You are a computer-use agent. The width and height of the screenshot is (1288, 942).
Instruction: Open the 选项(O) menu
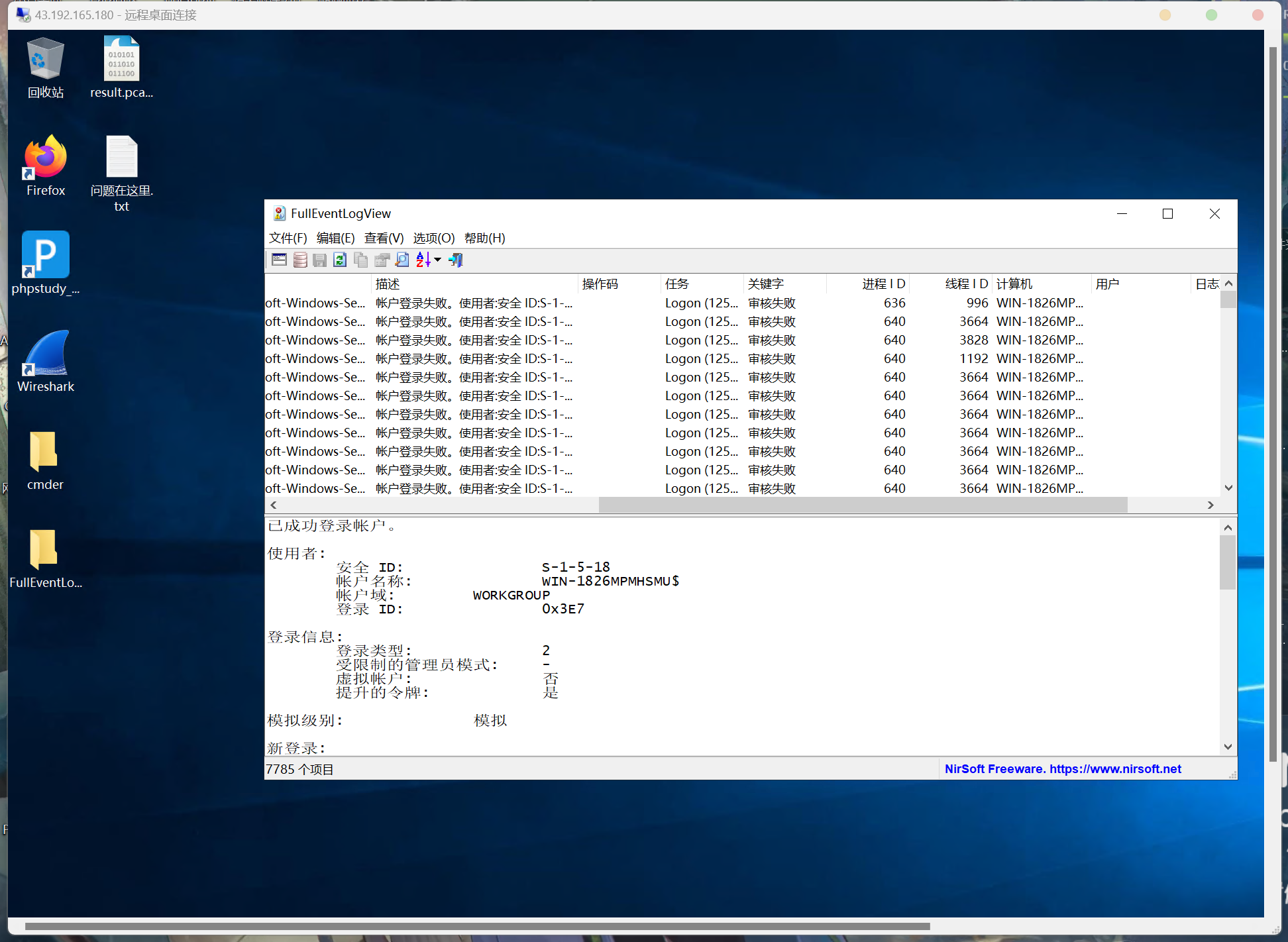(x=433, y=238)
